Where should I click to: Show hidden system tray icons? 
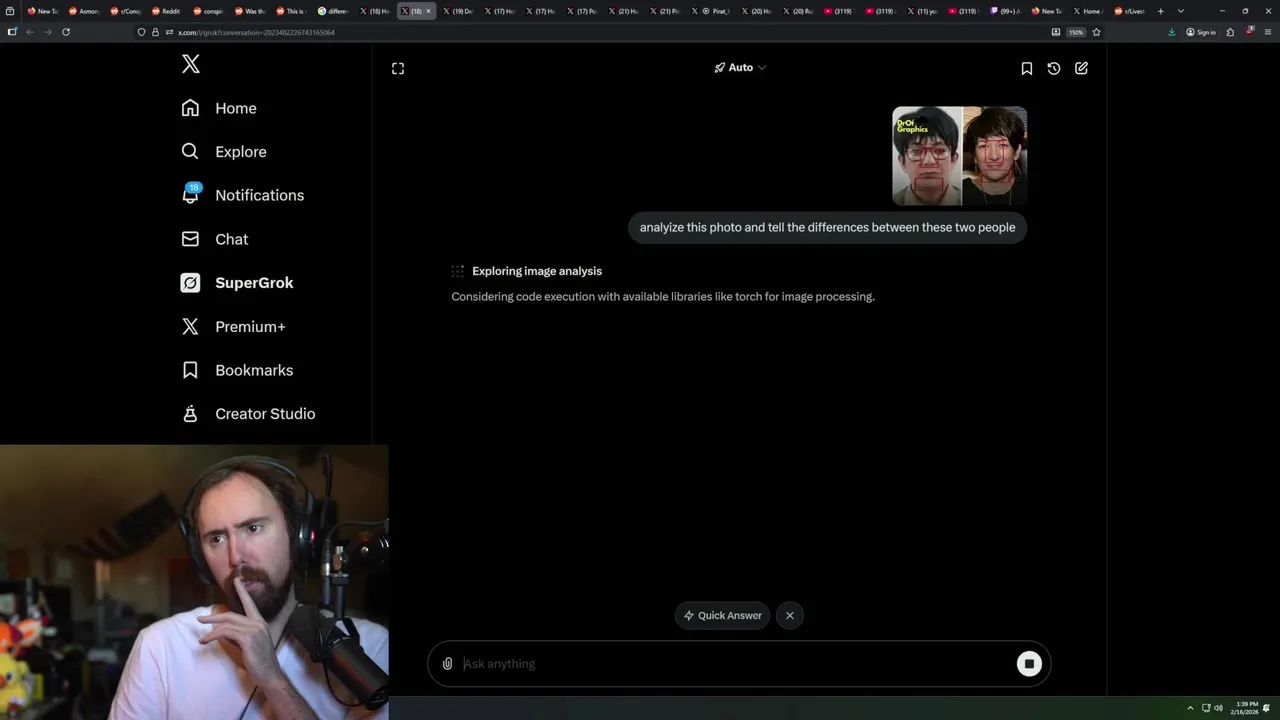pyautogui.click(x=1190, y=708)
